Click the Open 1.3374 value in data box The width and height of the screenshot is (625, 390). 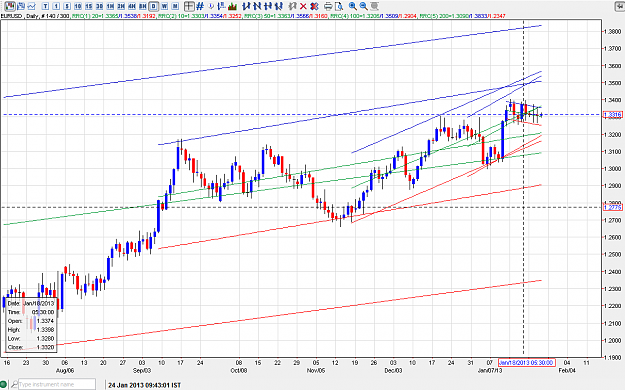[46, 321]
